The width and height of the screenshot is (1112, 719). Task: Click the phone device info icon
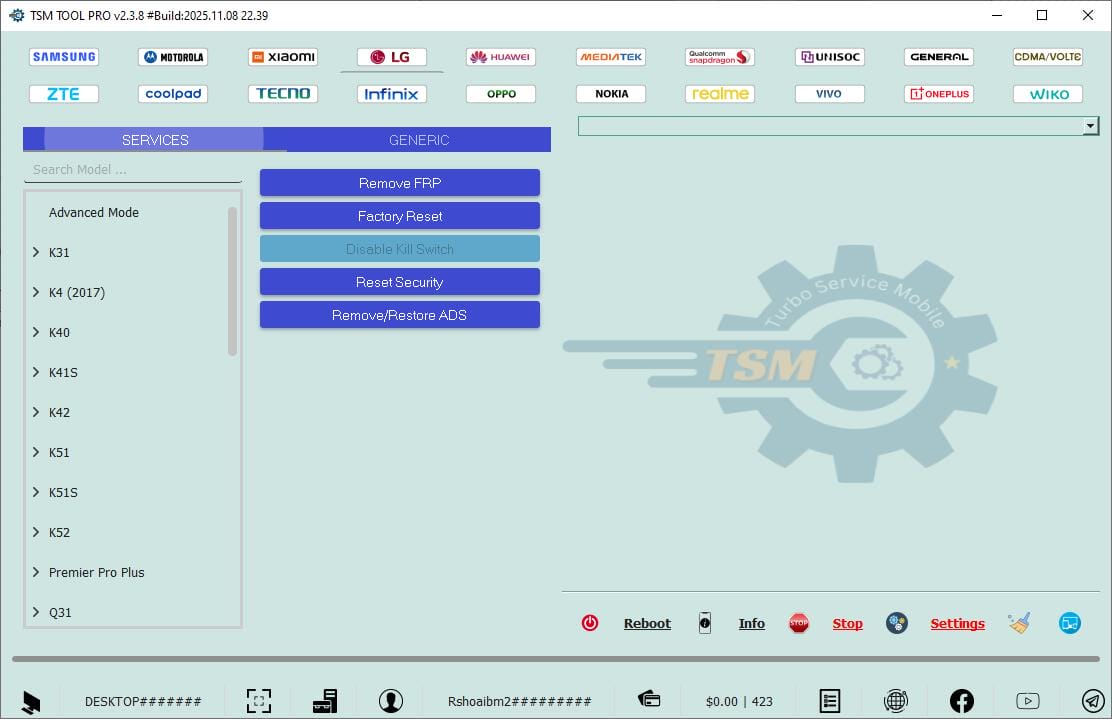pos(705,622)
